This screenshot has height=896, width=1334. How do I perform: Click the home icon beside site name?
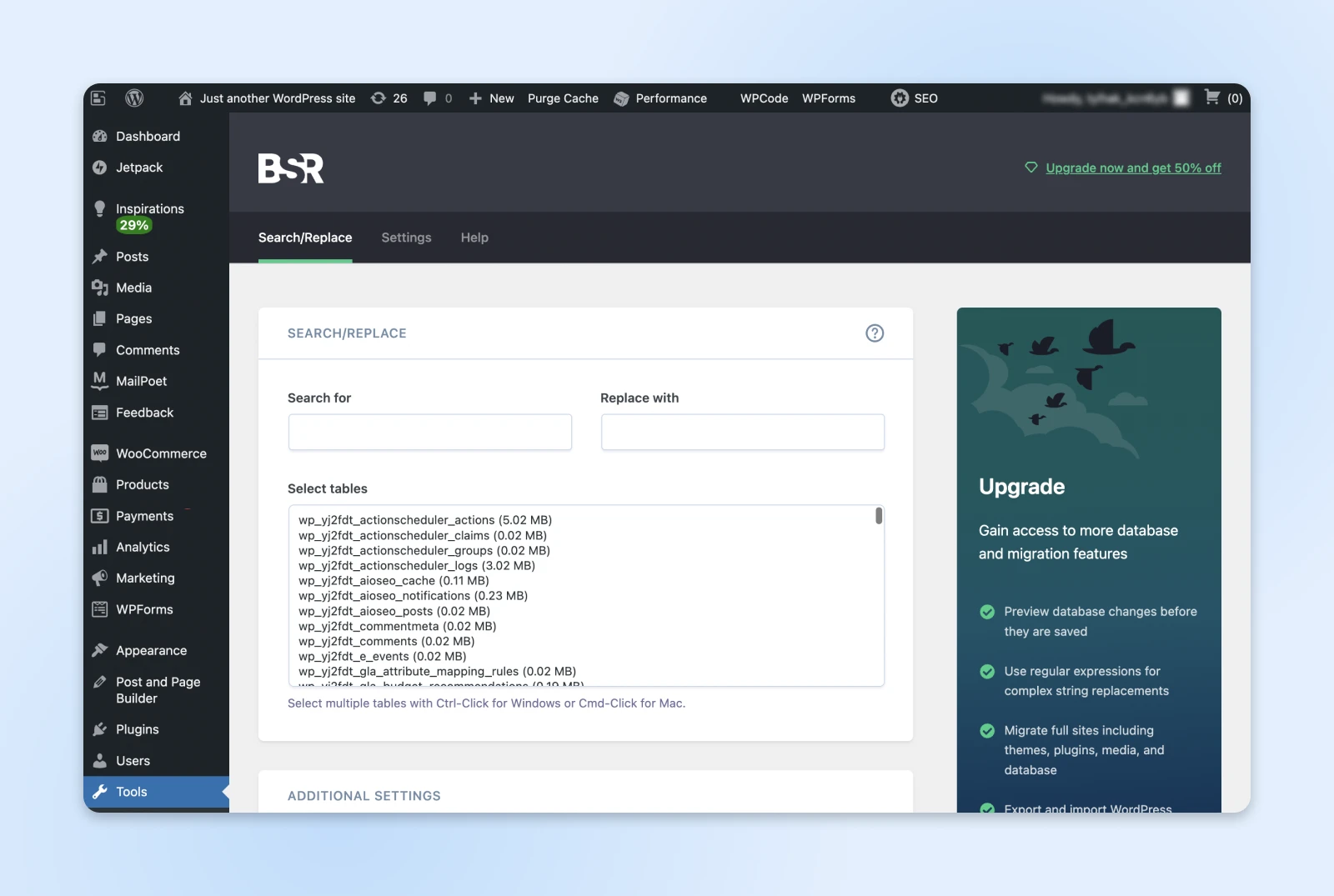point(185,98)
